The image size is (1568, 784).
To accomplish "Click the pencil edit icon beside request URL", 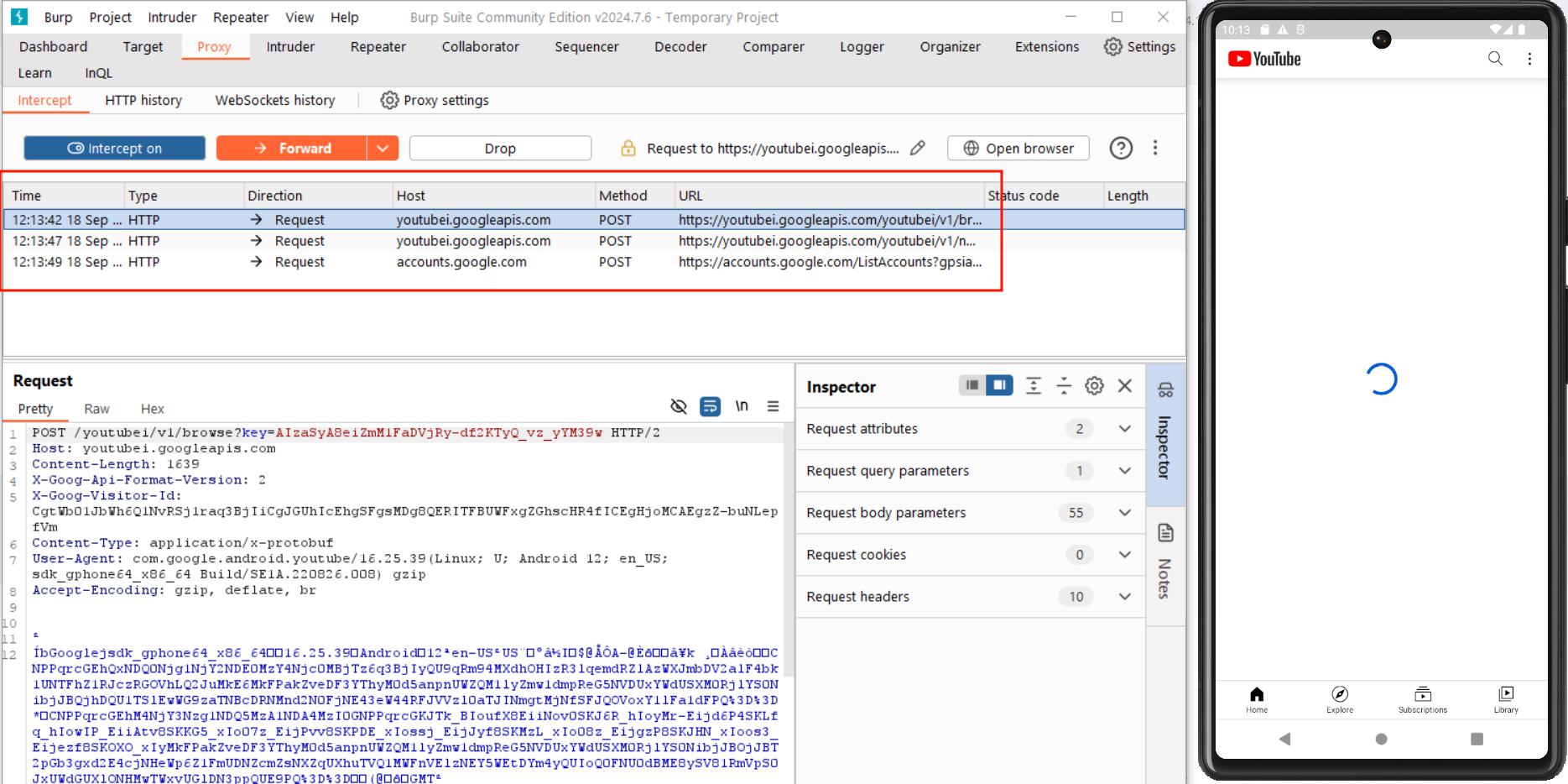I will coord(918,149).
